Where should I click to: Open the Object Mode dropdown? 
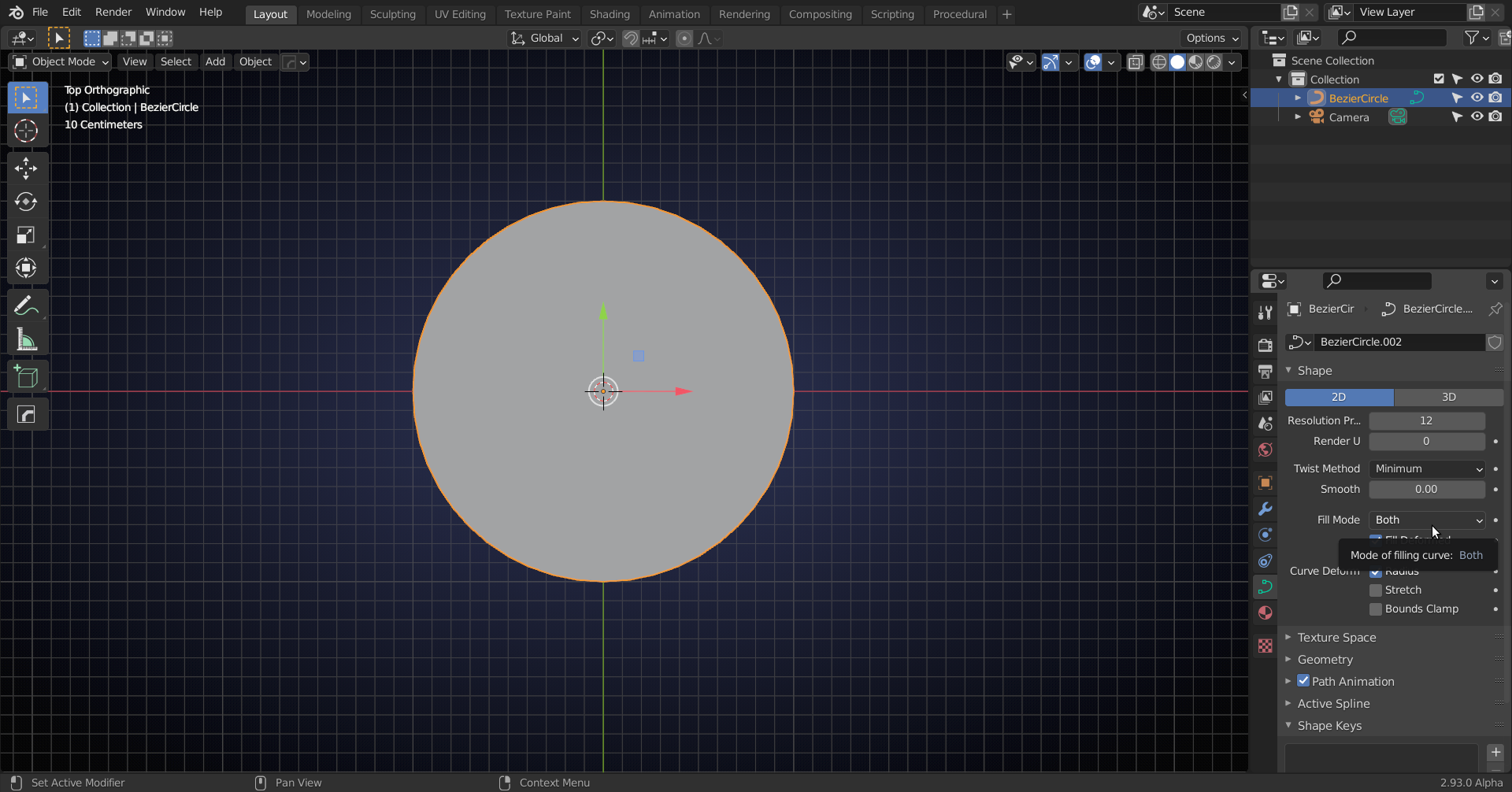61,61
